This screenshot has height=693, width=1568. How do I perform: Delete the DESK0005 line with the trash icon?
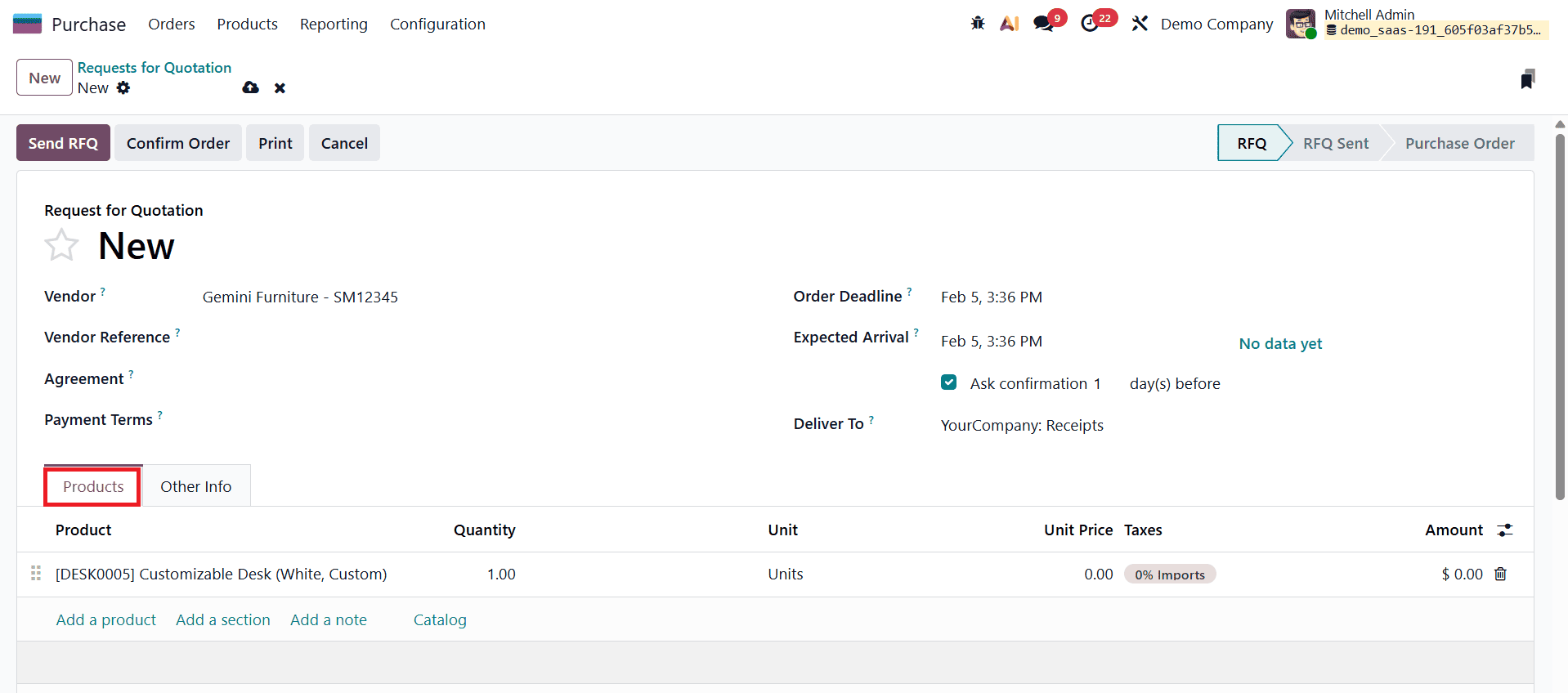(x=1500, y=574)
